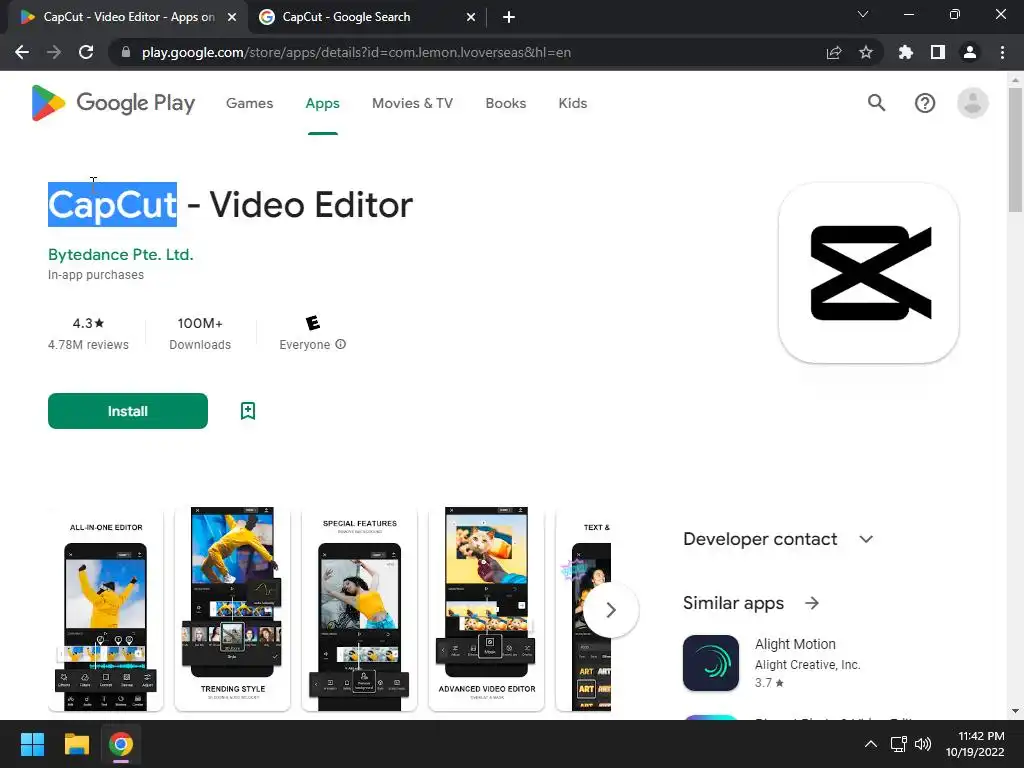Open Bytedance Pte. Ltd. developer page

click(x=121, y=254)
